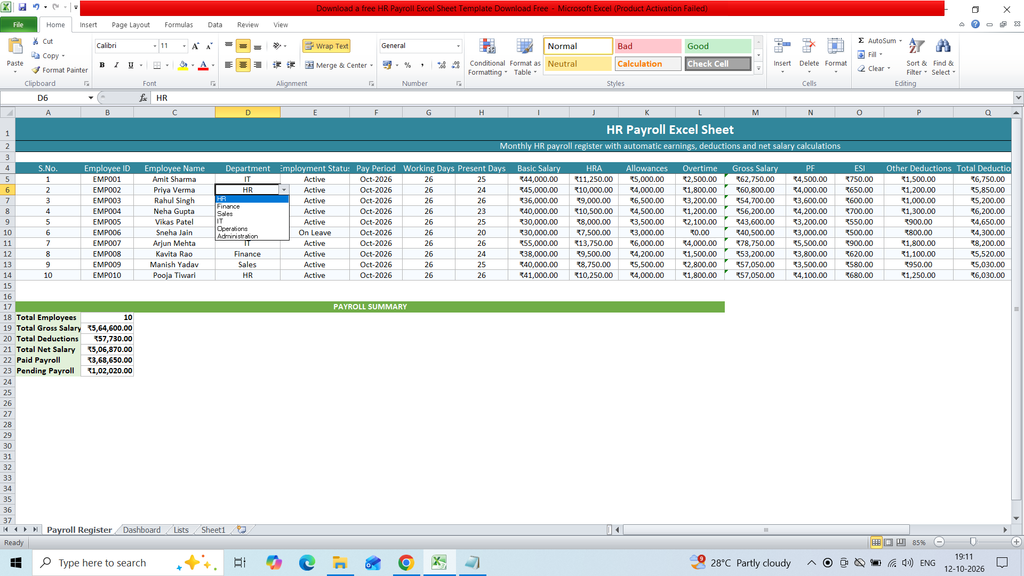Viewport: 1024px width, 576px height.
Task: Choose Operations from department list
Action: coord(232,229)
